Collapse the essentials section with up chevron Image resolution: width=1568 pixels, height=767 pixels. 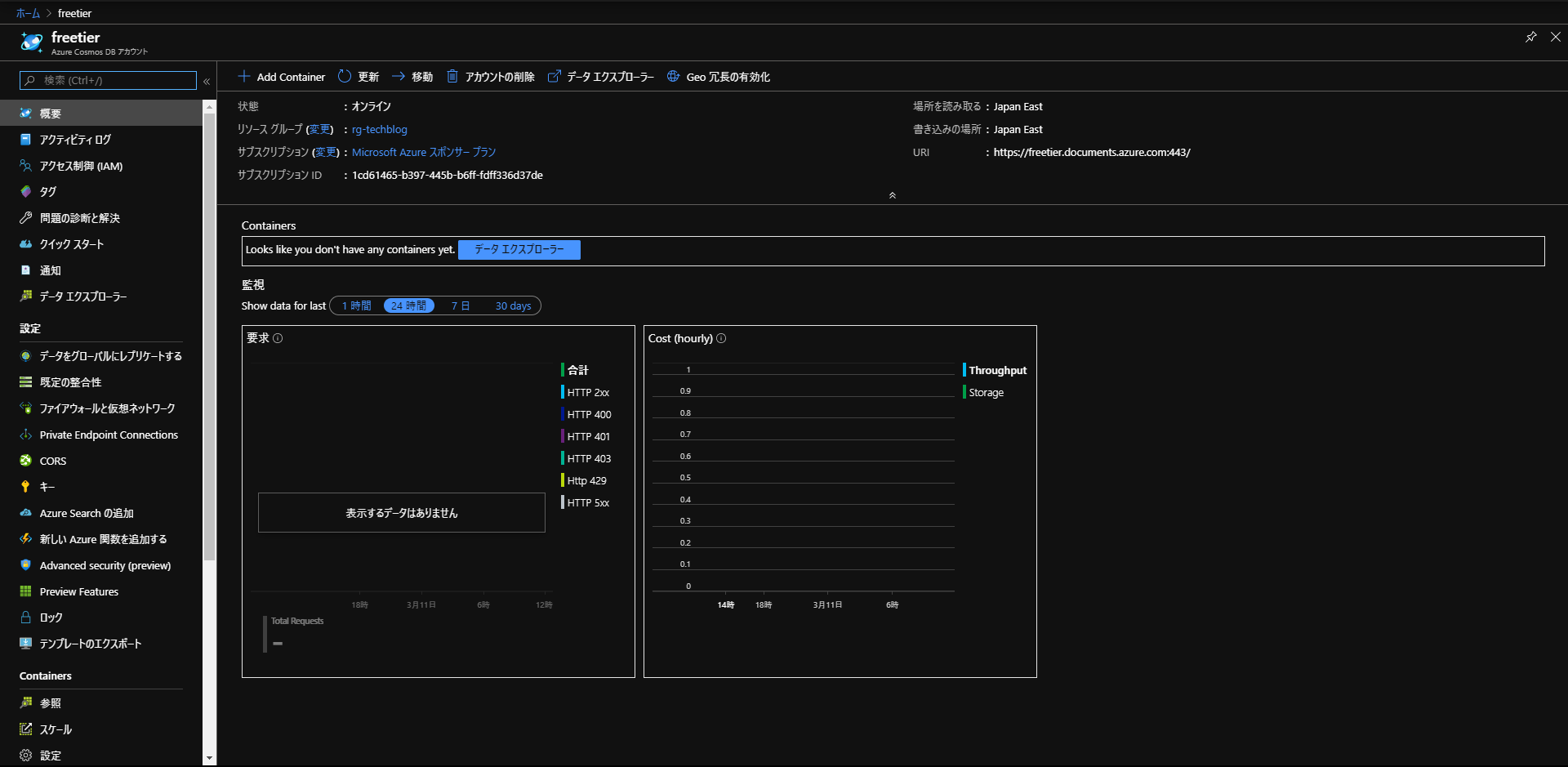click(892, 195)
